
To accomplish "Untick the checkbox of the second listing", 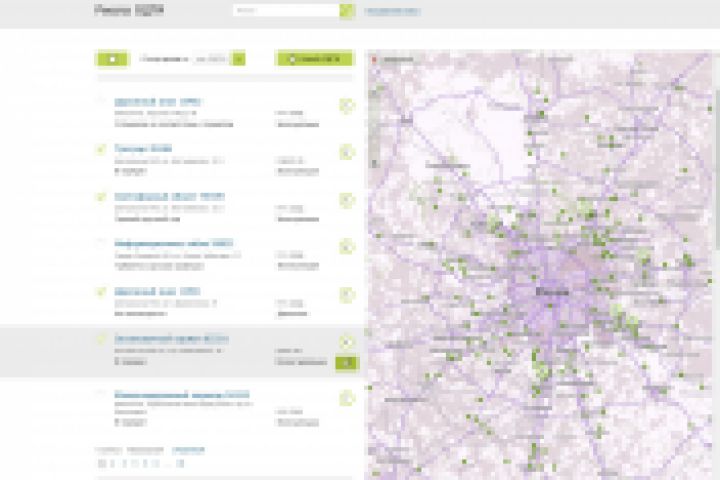I will 101,149.
